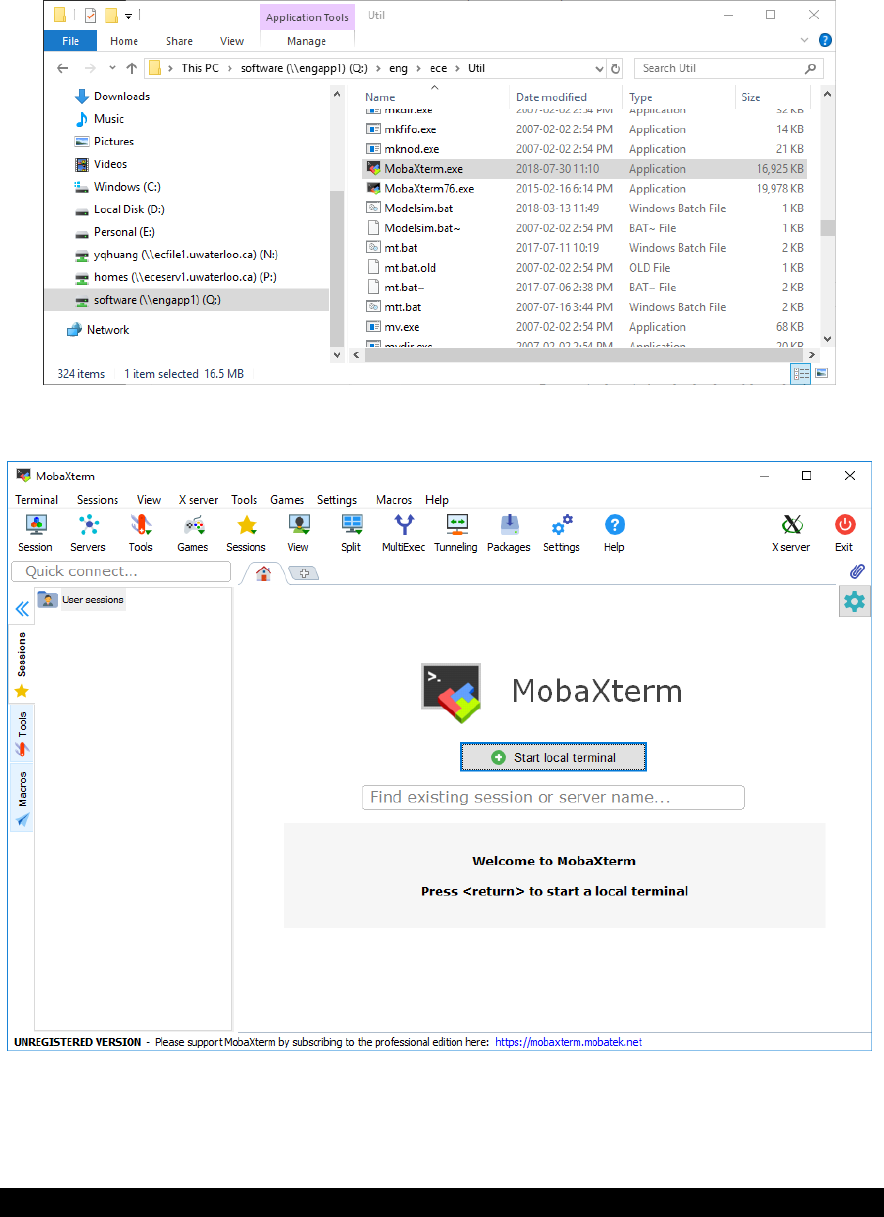Toggle the X server toolbar icon

tap(791, 532)
